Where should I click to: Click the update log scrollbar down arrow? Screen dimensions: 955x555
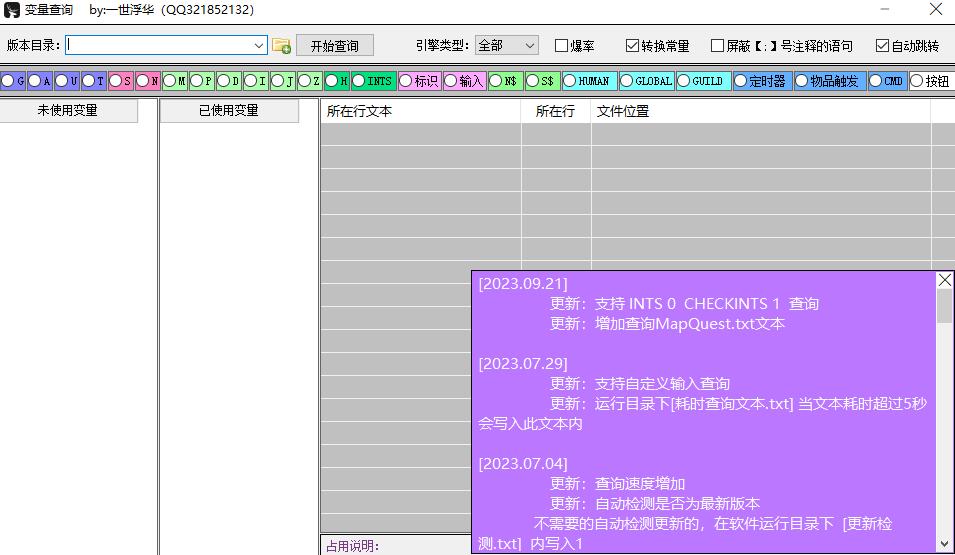(x=944, y=544)
